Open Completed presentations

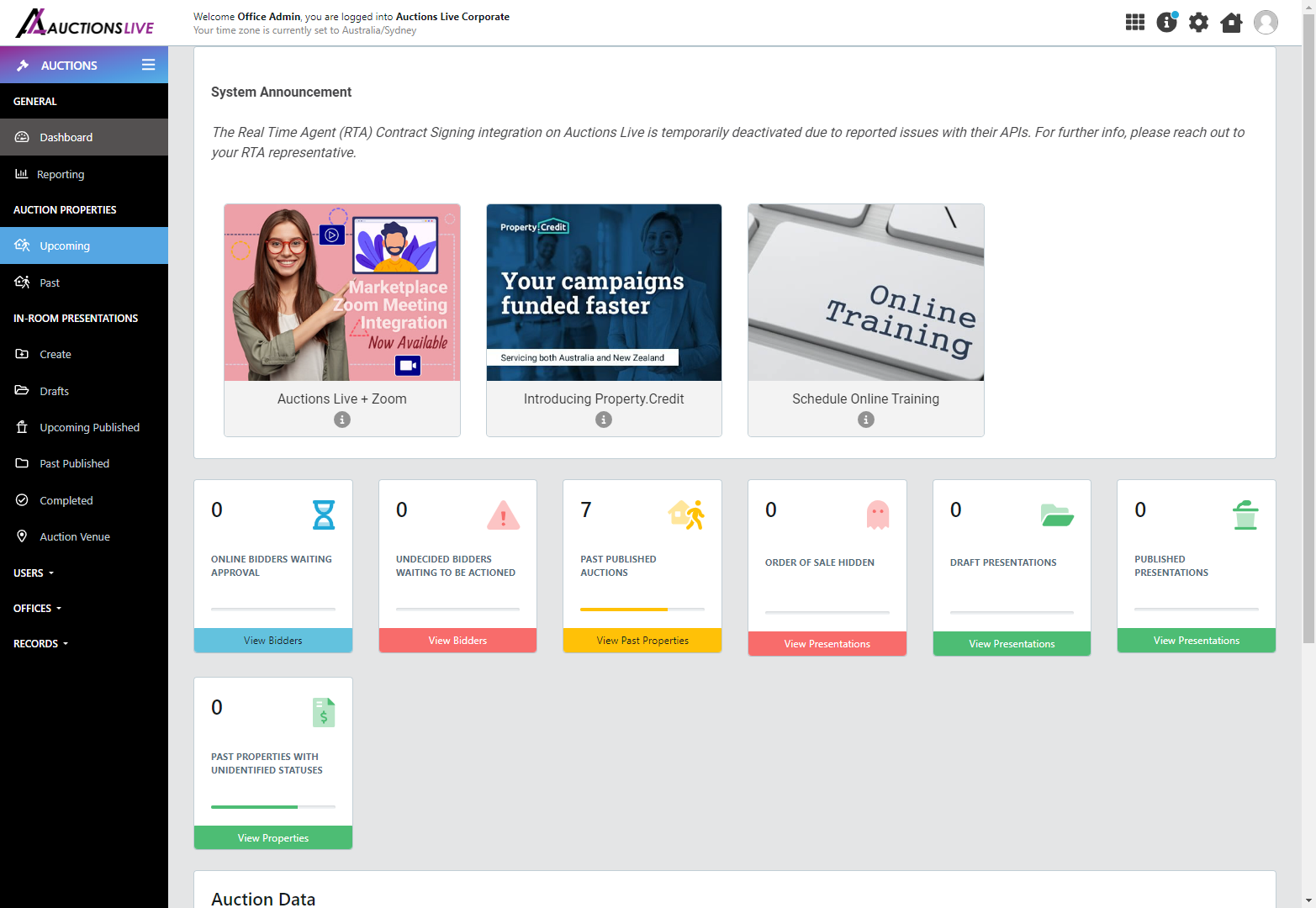tap(84, 500)
